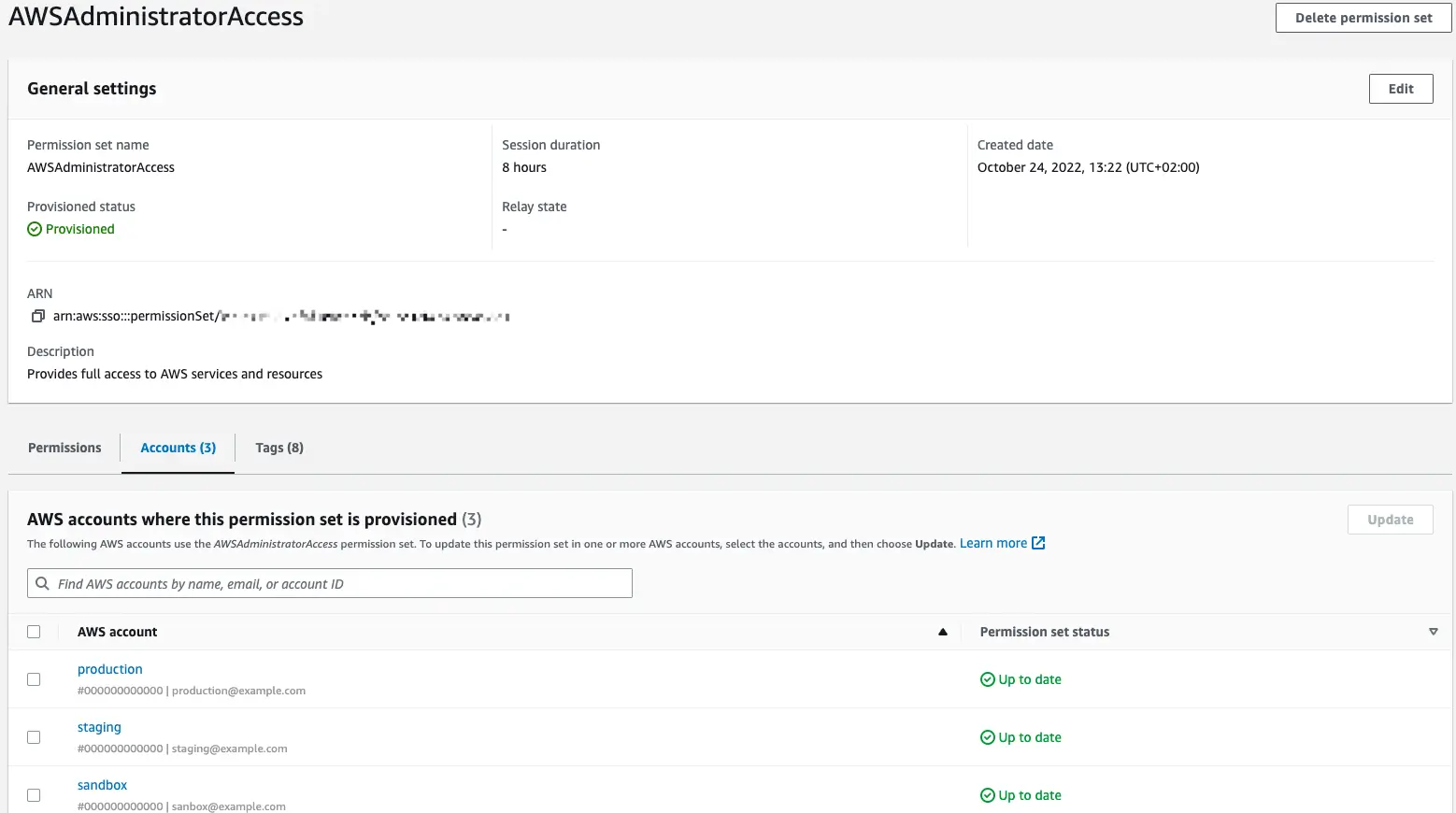
Task: Switch to the Permissions tab
Action: coord(64,448)
